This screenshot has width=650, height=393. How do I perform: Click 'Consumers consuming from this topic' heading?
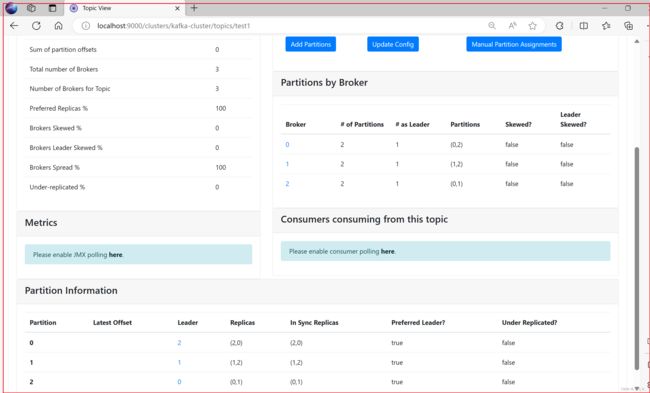coord(364,219)
